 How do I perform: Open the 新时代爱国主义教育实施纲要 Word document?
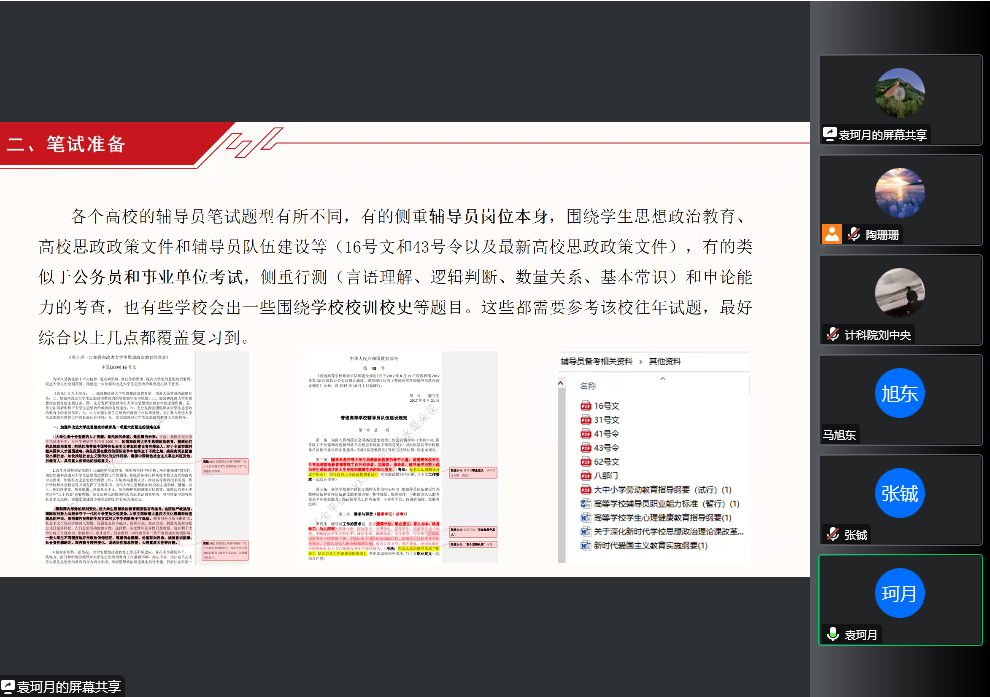650,546
